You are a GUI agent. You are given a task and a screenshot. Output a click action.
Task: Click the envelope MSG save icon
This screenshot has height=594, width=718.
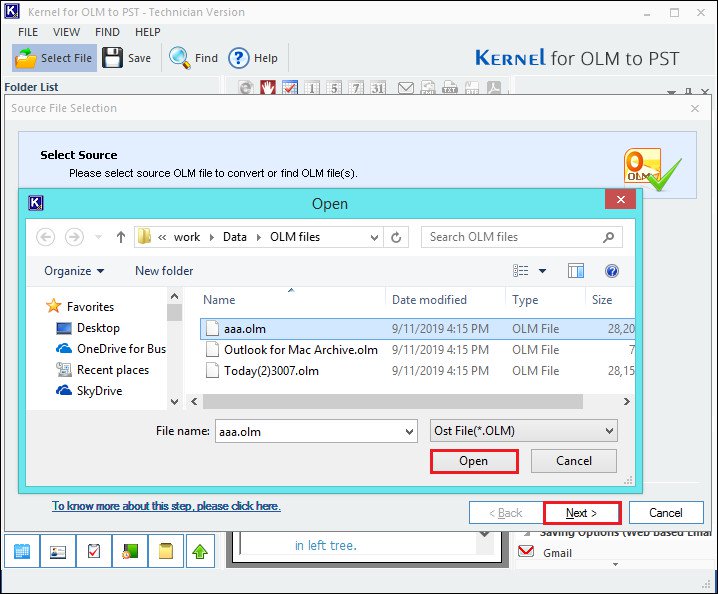pos(406,87)
